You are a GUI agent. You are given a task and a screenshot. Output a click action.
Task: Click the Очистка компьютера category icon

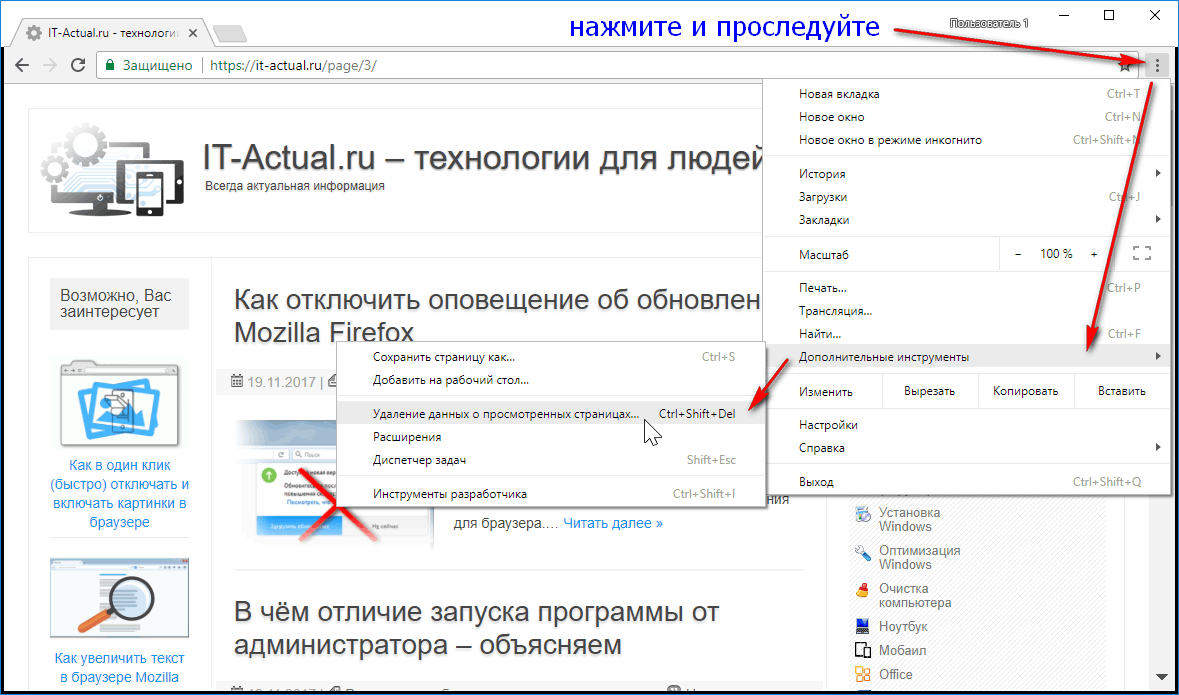coord(862,590)
